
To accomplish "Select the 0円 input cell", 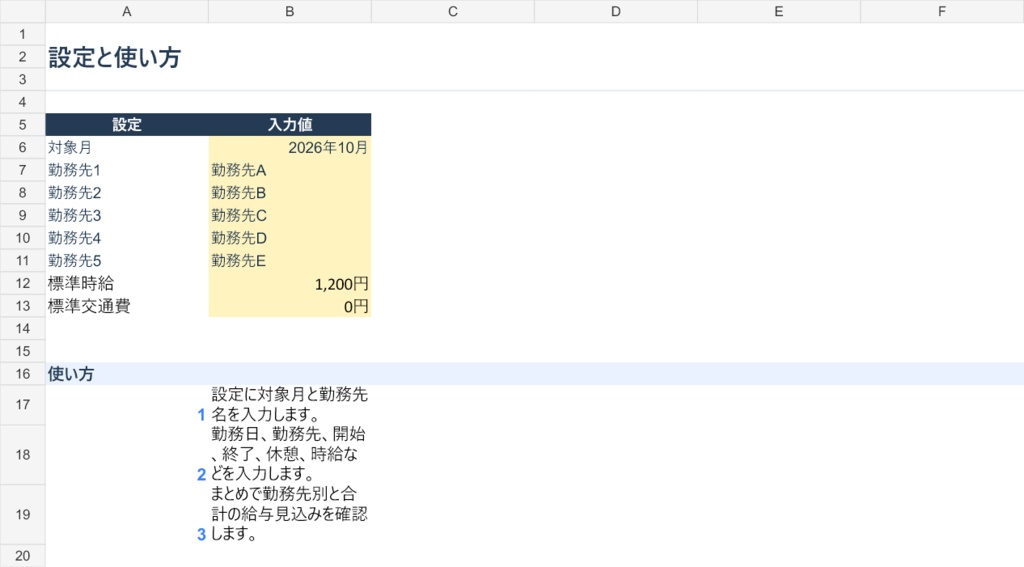I will [x=290, y=306].
